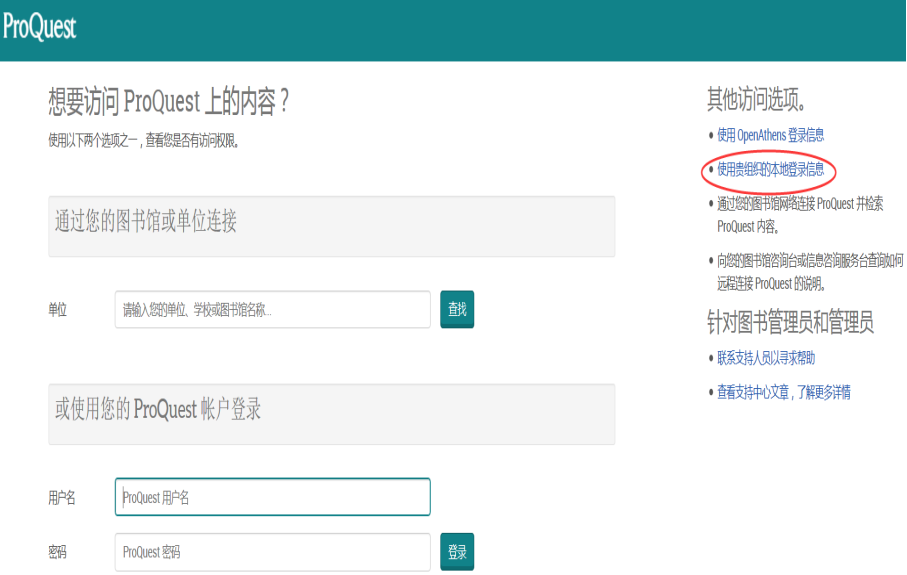Viewport: 907px width, 575px height.
Task: Focus the 单位 institution name input field
Action: pyautogui.click(x=272, y=309)
